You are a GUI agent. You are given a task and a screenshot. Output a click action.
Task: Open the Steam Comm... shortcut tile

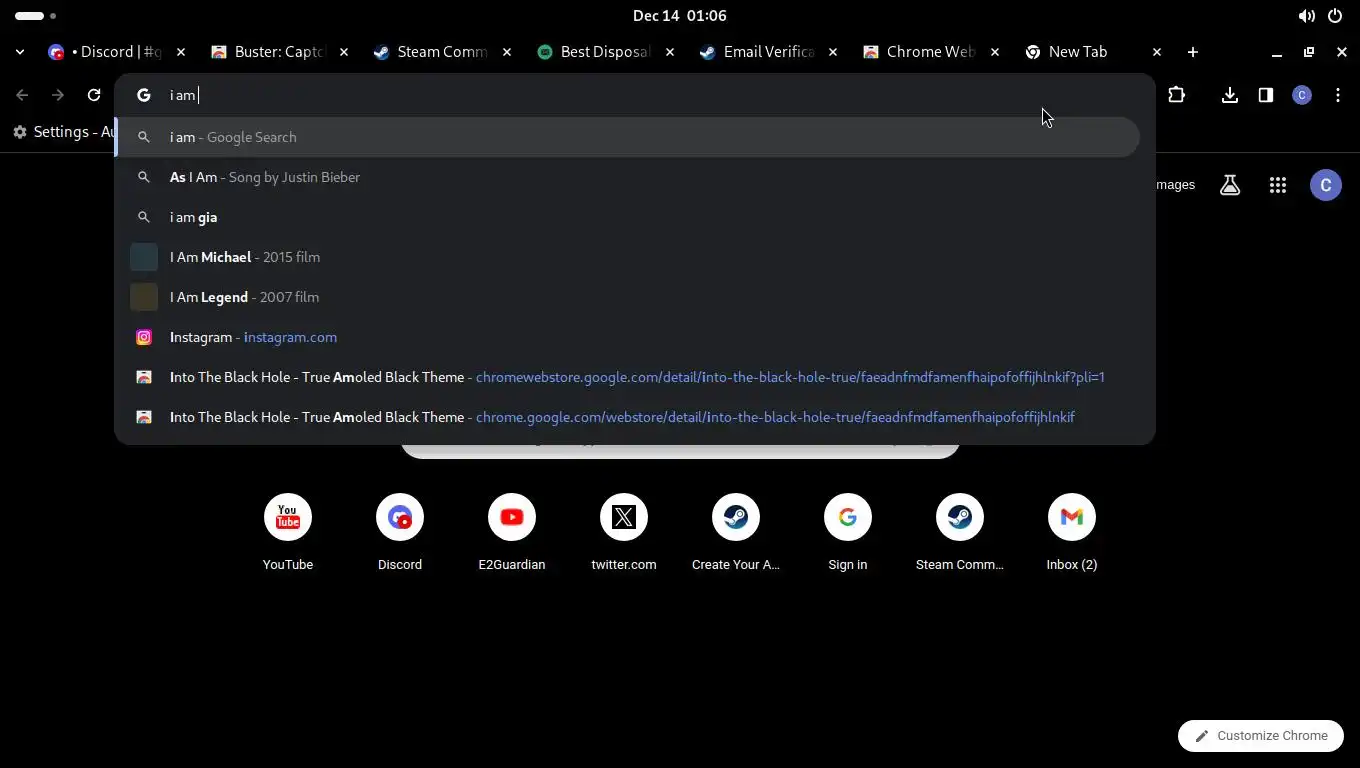pos(960,533)
